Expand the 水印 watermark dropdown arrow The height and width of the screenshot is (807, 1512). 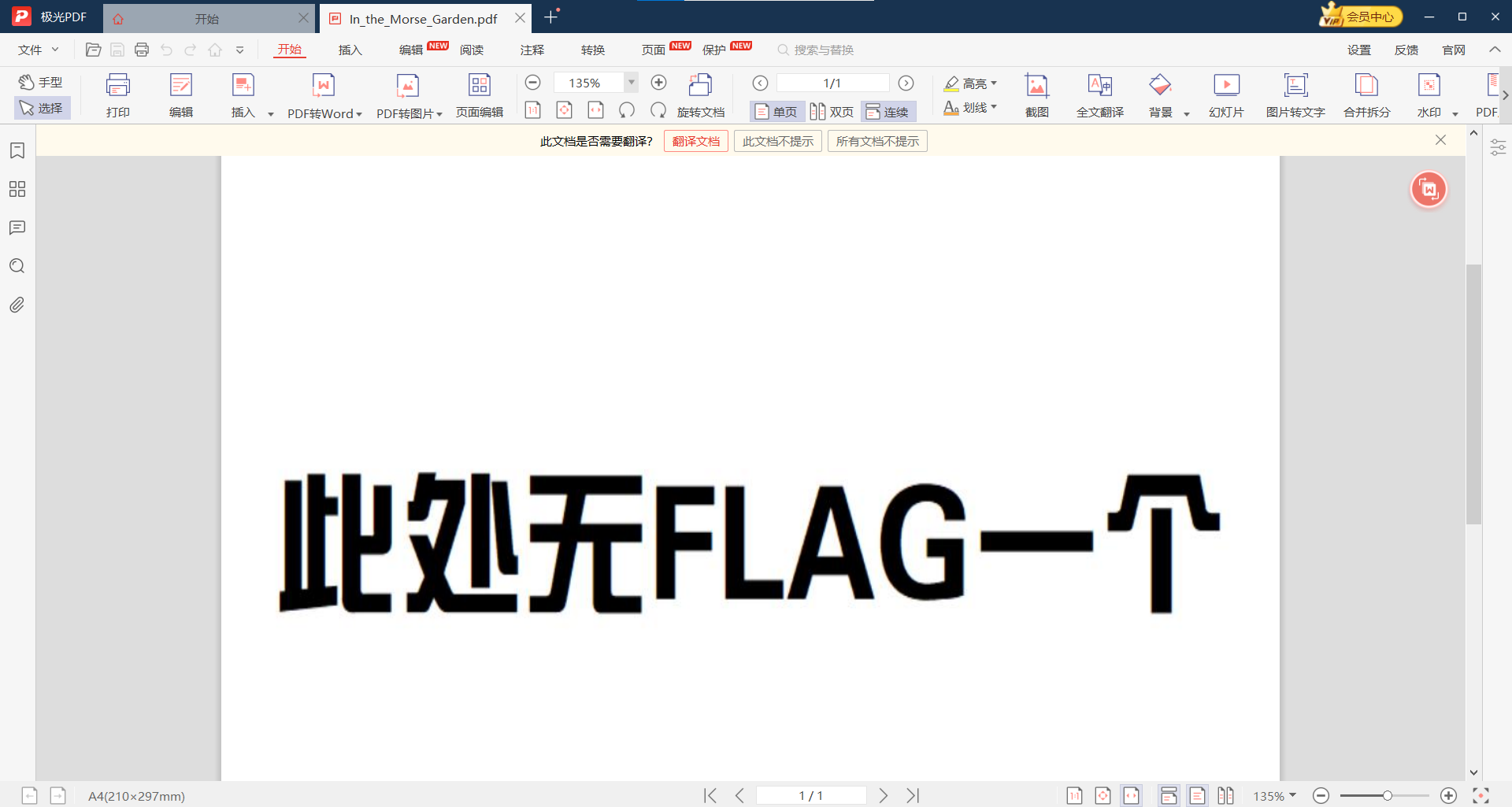(x=1455, y=113)
